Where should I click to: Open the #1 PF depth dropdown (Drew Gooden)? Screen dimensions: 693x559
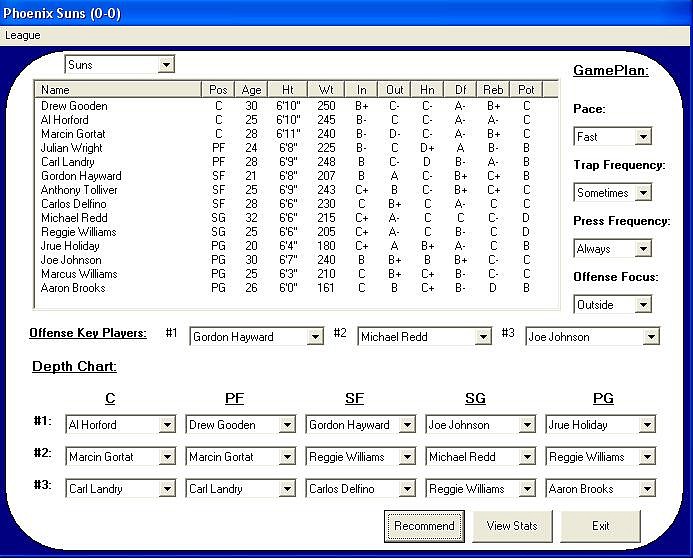241,425
